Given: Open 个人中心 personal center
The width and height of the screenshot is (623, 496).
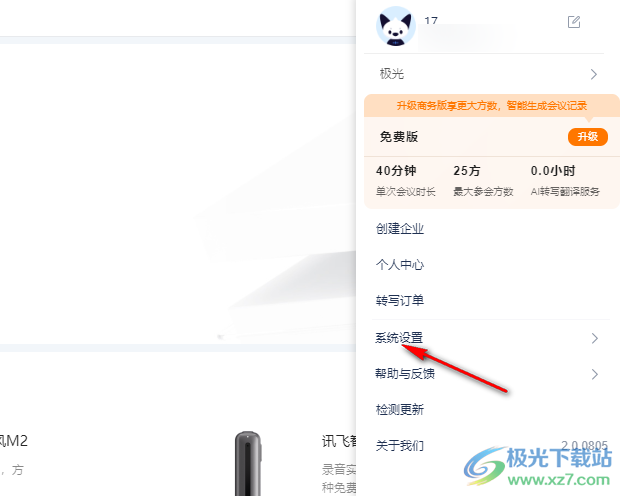Looking at the screenshot, I should 400,265.
